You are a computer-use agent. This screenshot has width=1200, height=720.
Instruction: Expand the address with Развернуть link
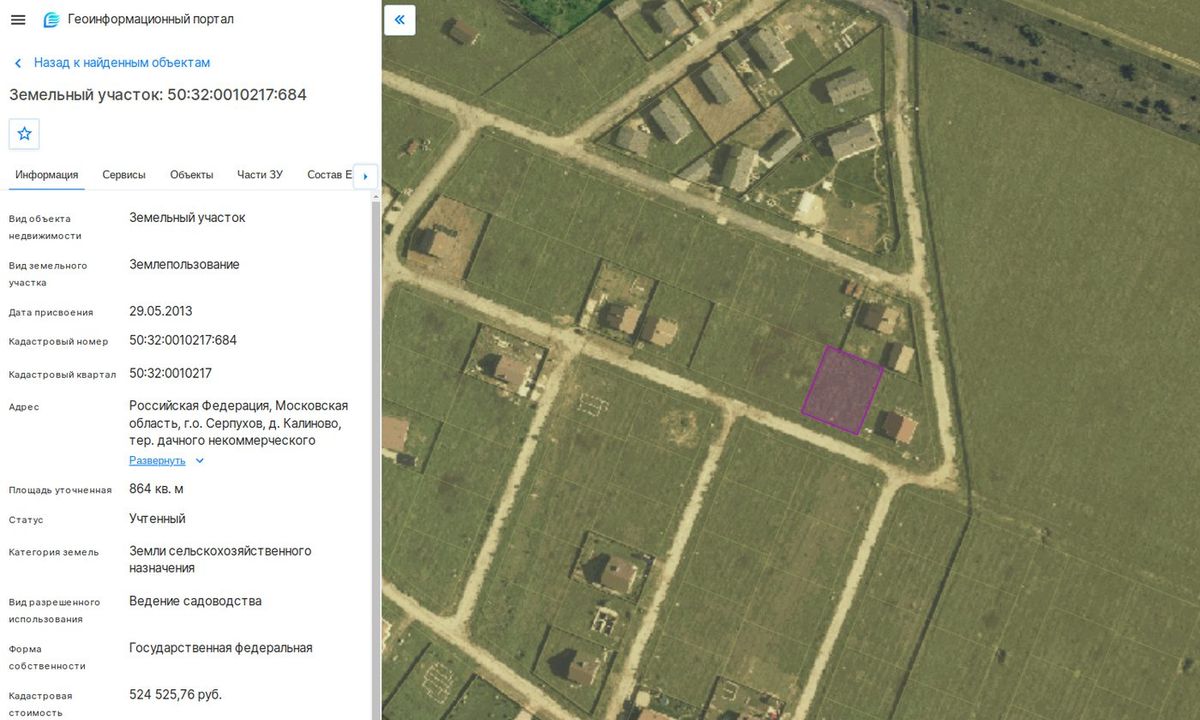[x=157, y=461]
